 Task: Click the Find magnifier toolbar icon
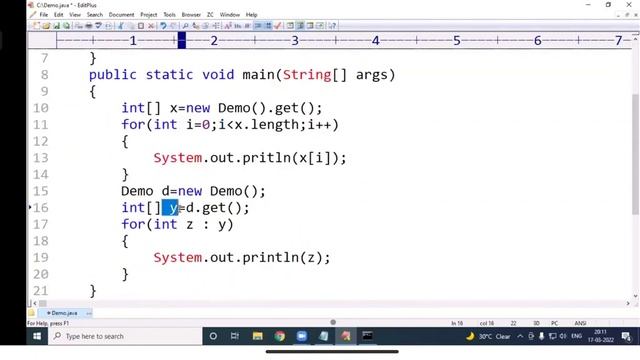[185, 26]
